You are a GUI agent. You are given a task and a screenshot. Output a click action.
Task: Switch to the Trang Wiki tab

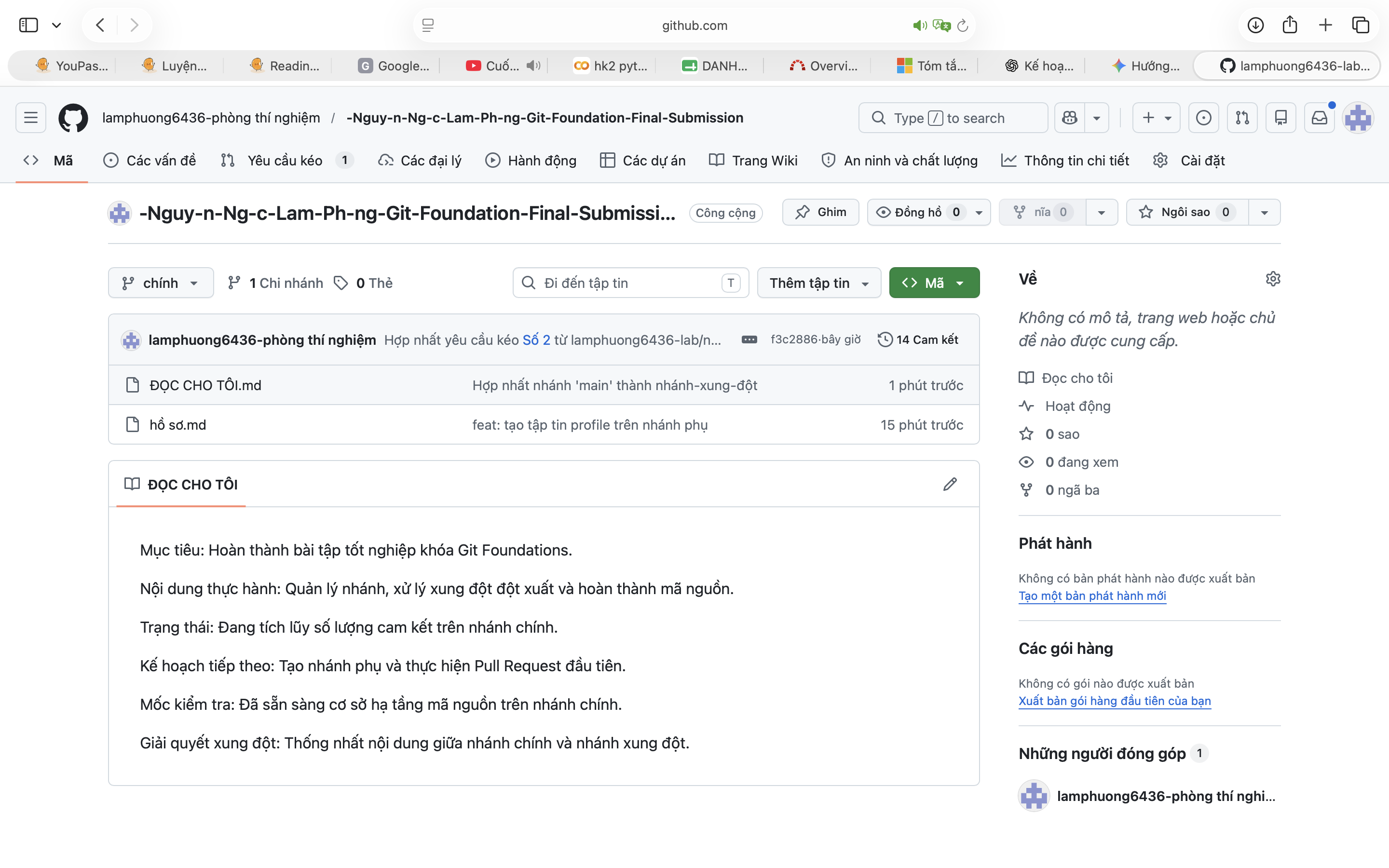[753, 161]
